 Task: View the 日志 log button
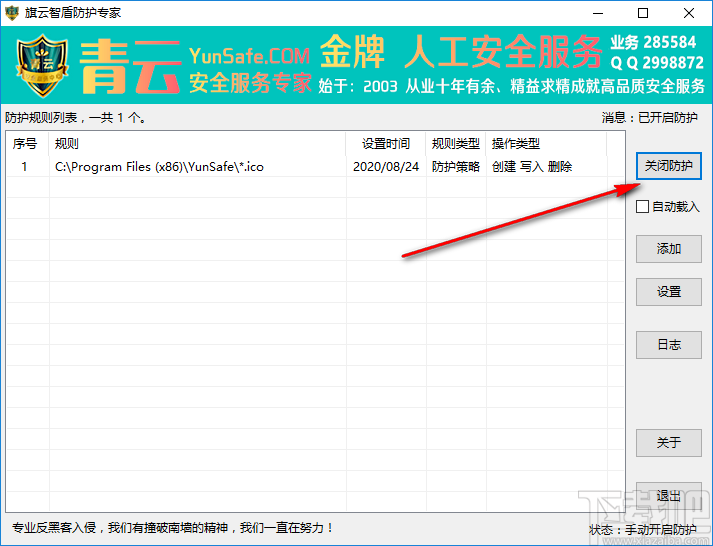point(668,345)
